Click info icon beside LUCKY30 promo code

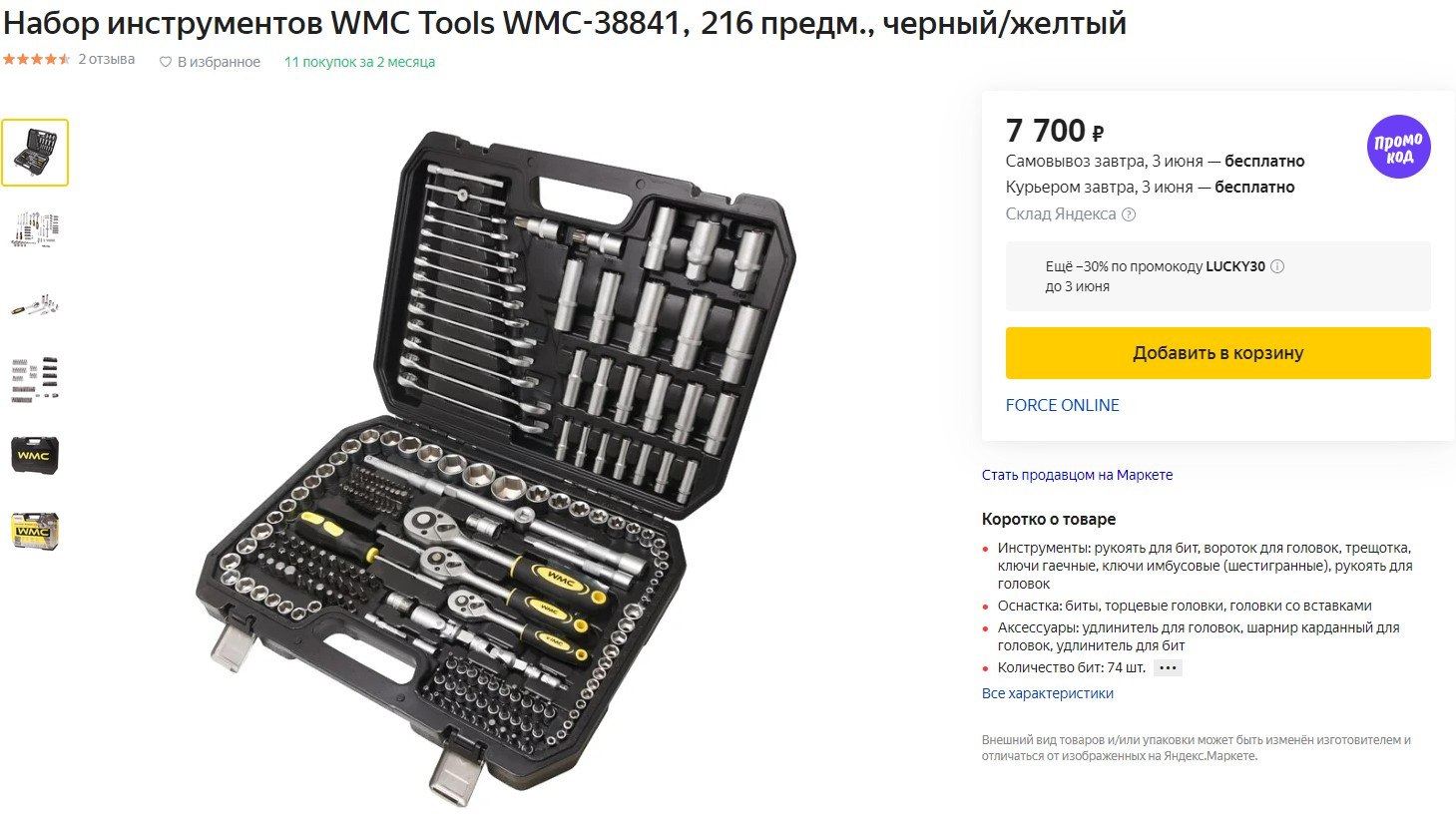(x=1277, y=266)
